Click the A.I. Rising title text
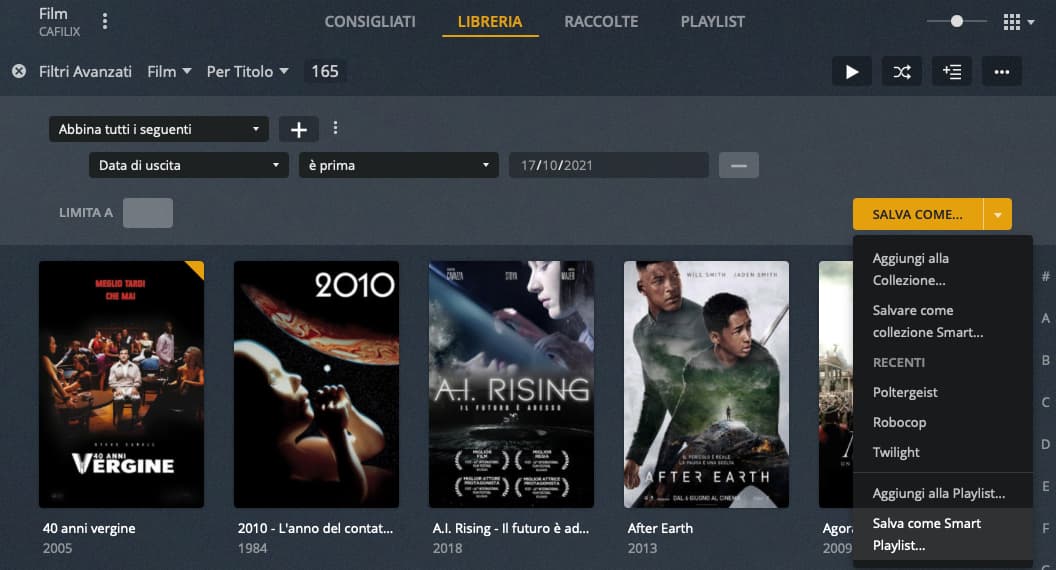The image size is (1056, 570). point(510,528)
